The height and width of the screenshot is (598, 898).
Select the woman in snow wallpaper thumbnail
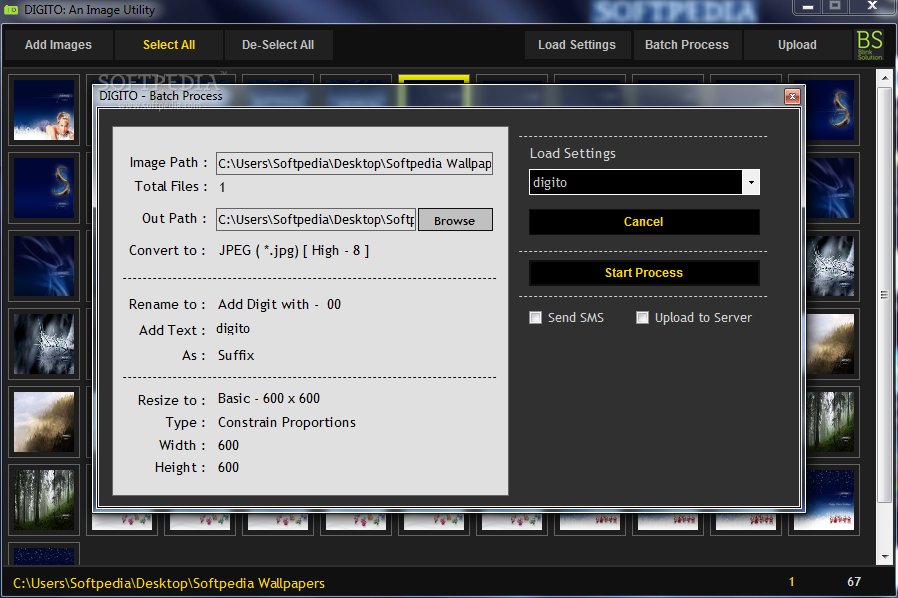click(x=44, y=110)
